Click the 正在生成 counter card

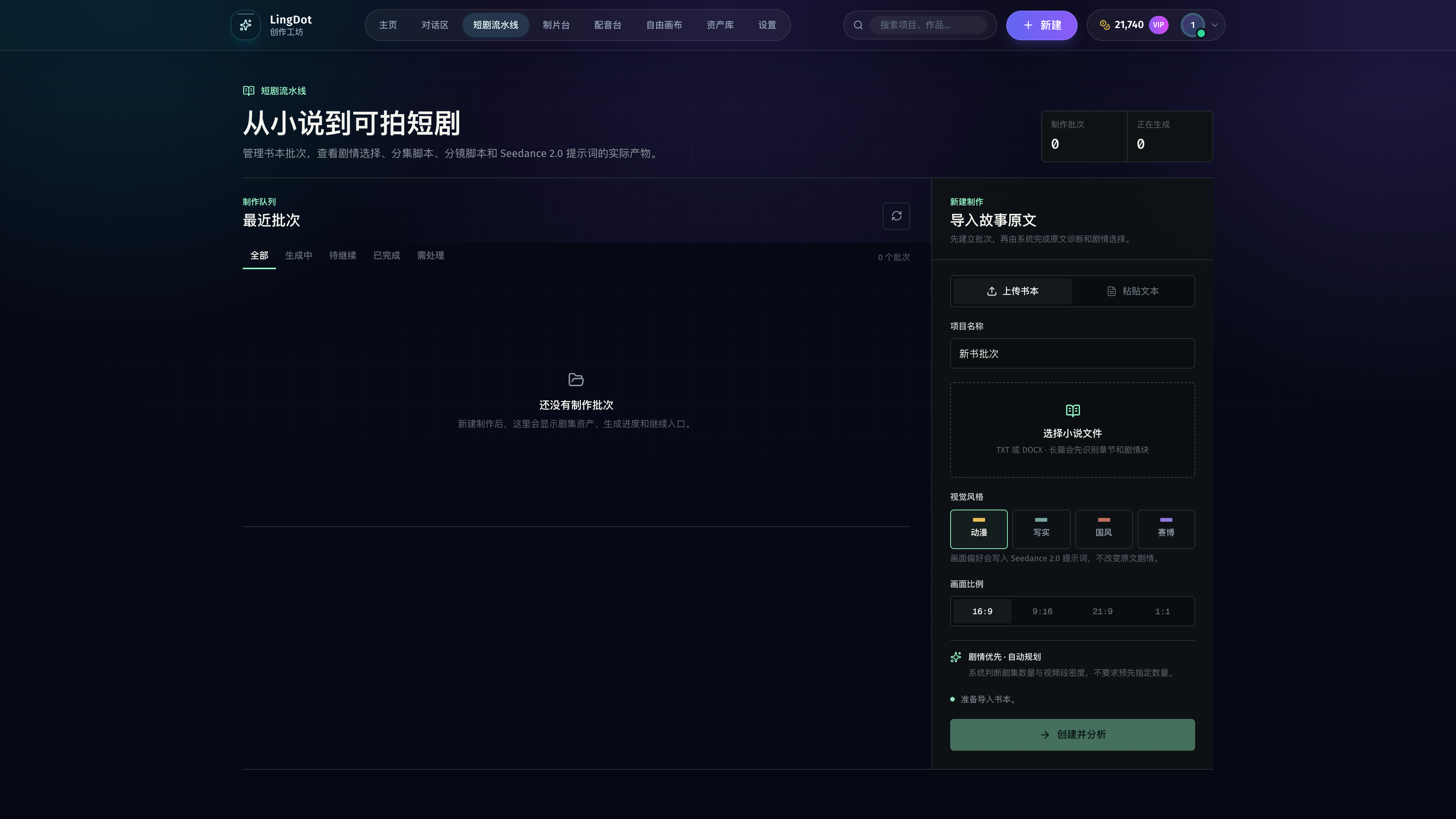[1170, 136]
